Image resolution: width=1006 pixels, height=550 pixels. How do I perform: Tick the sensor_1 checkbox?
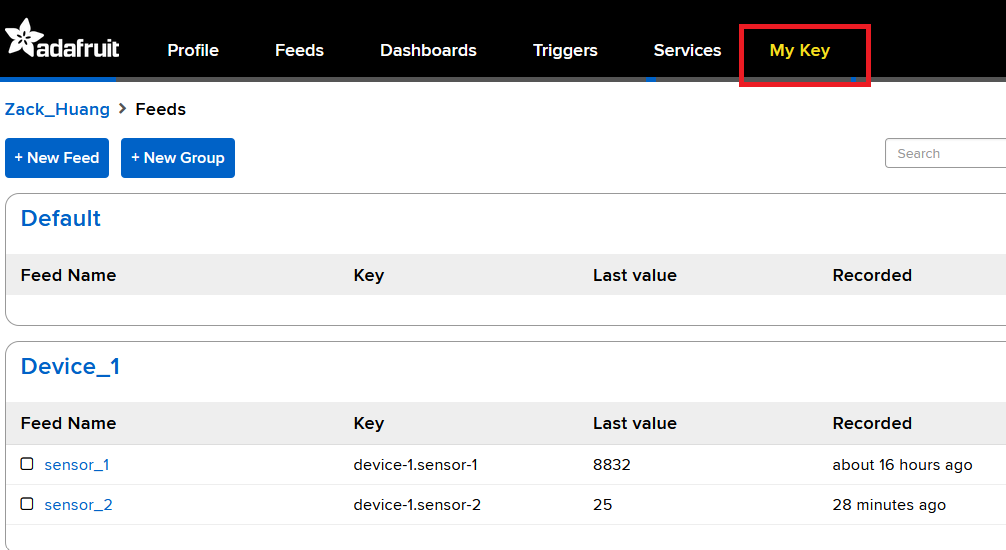click(x=27, y=464)
